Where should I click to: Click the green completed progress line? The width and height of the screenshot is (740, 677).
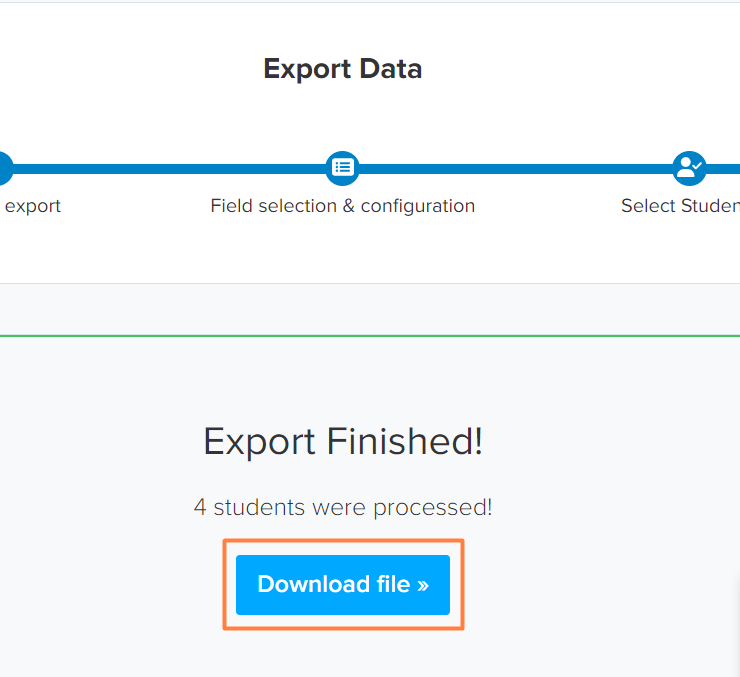[x=370, y=336]
